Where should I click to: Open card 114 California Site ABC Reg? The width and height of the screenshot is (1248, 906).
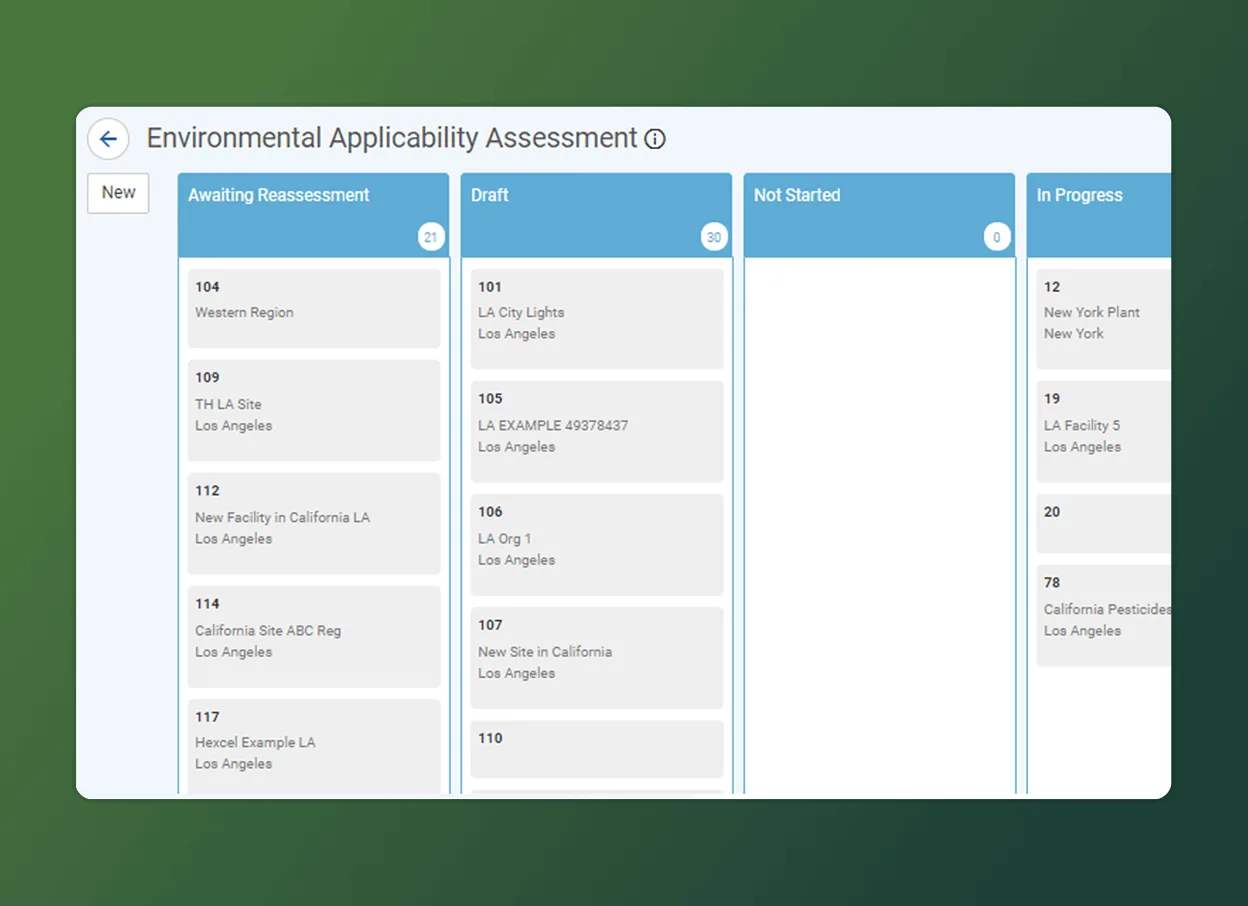point(314,636)
